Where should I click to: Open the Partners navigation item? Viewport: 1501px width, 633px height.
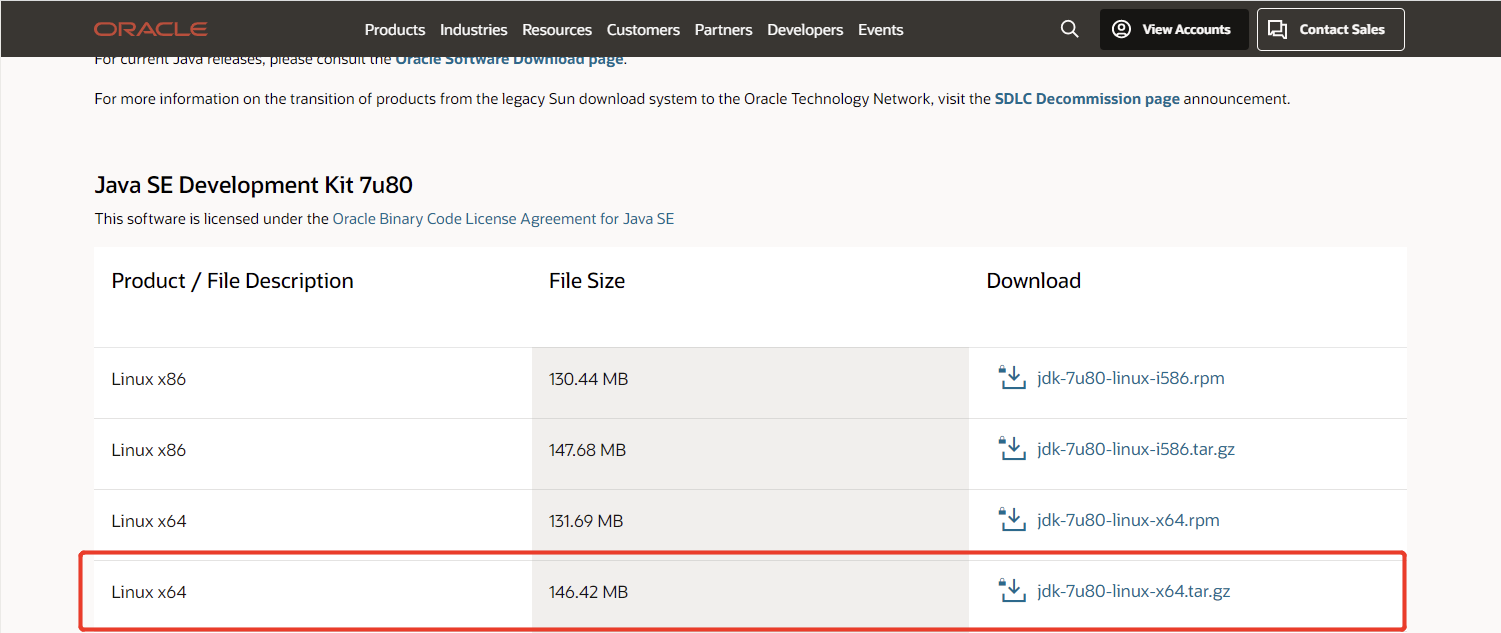[x=723, y=30]
